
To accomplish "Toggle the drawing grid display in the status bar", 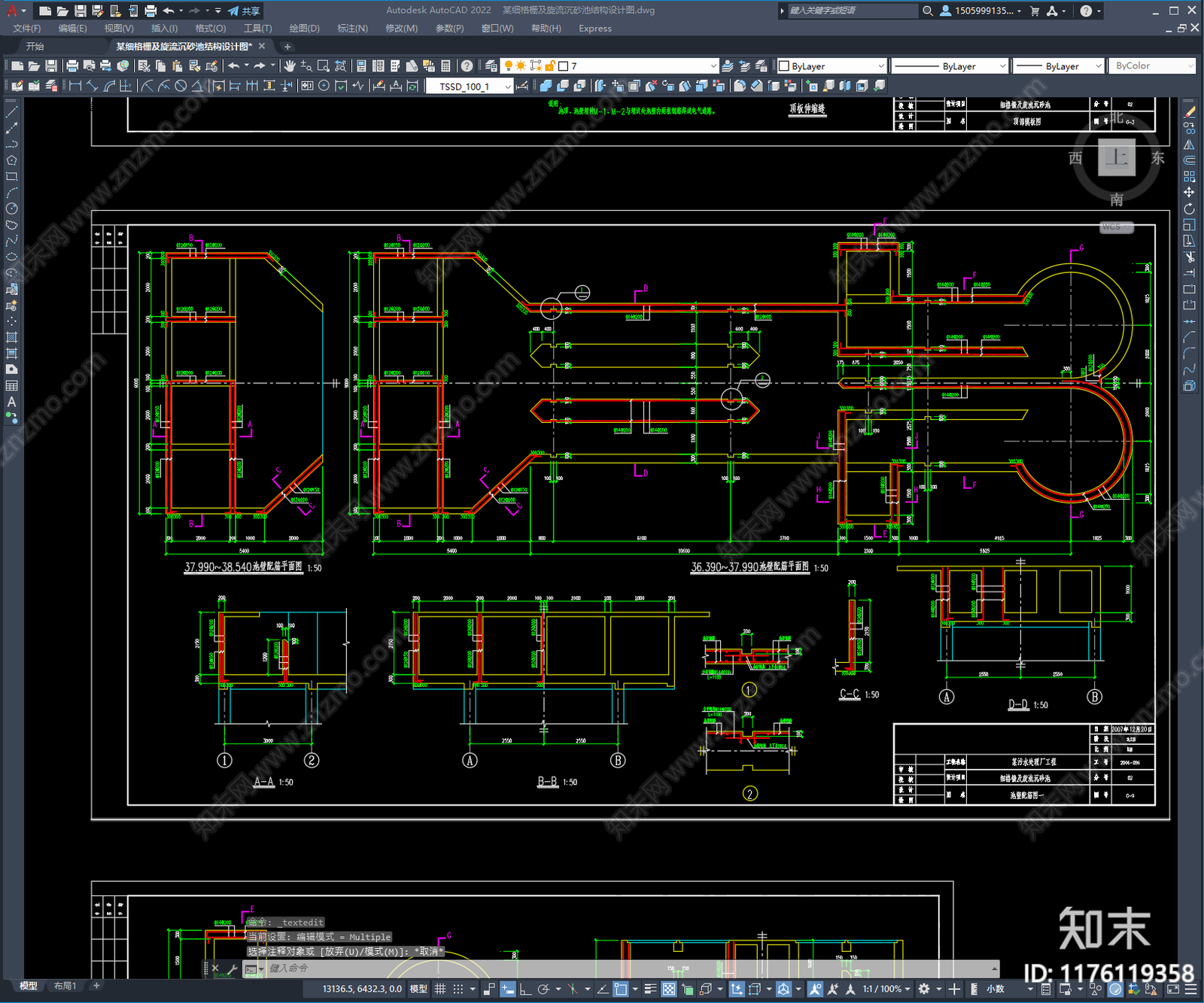I will click(440, 989).
